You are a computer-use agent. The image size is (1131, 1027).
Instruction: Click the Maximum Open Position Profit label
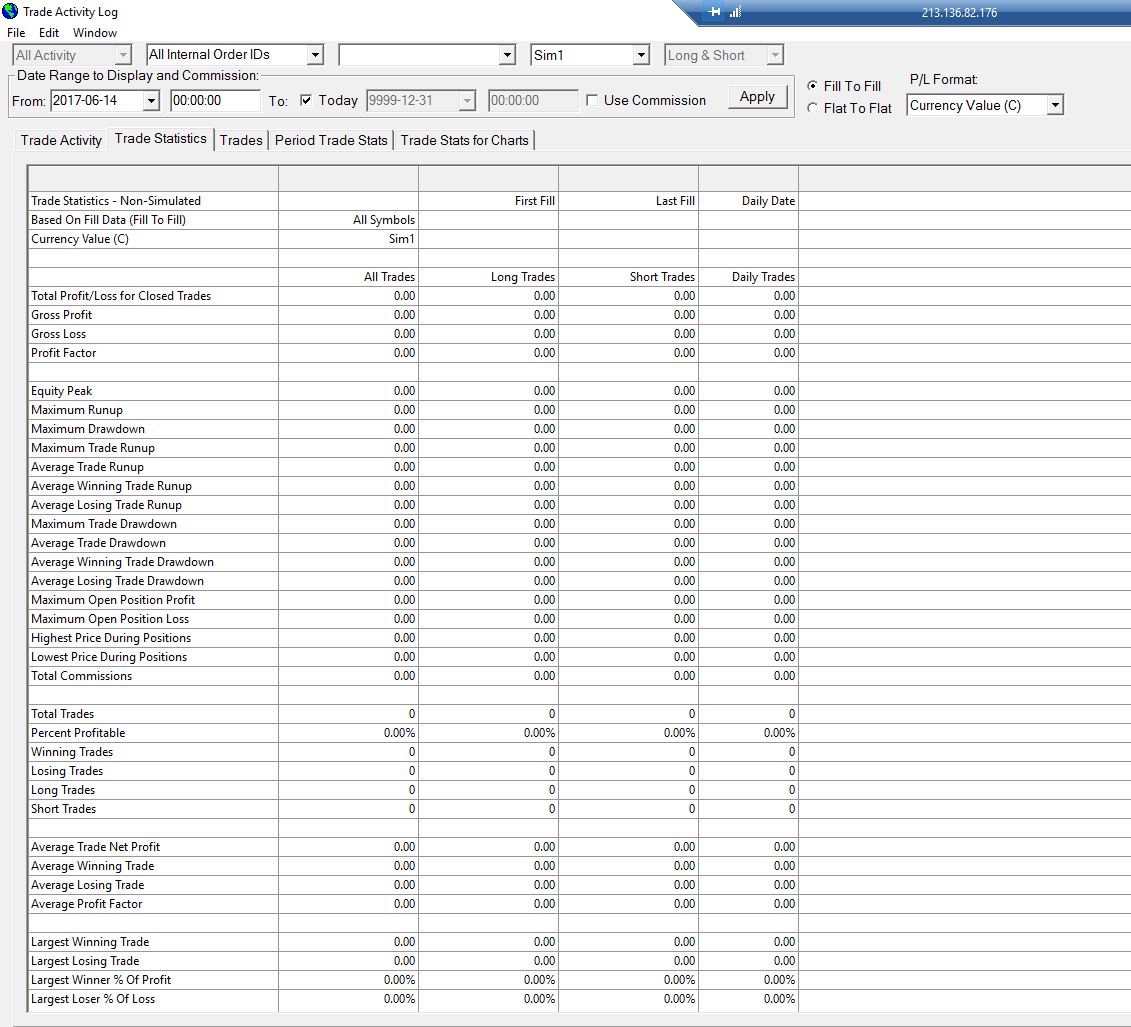pyautogui.click(x=113, y=600)
